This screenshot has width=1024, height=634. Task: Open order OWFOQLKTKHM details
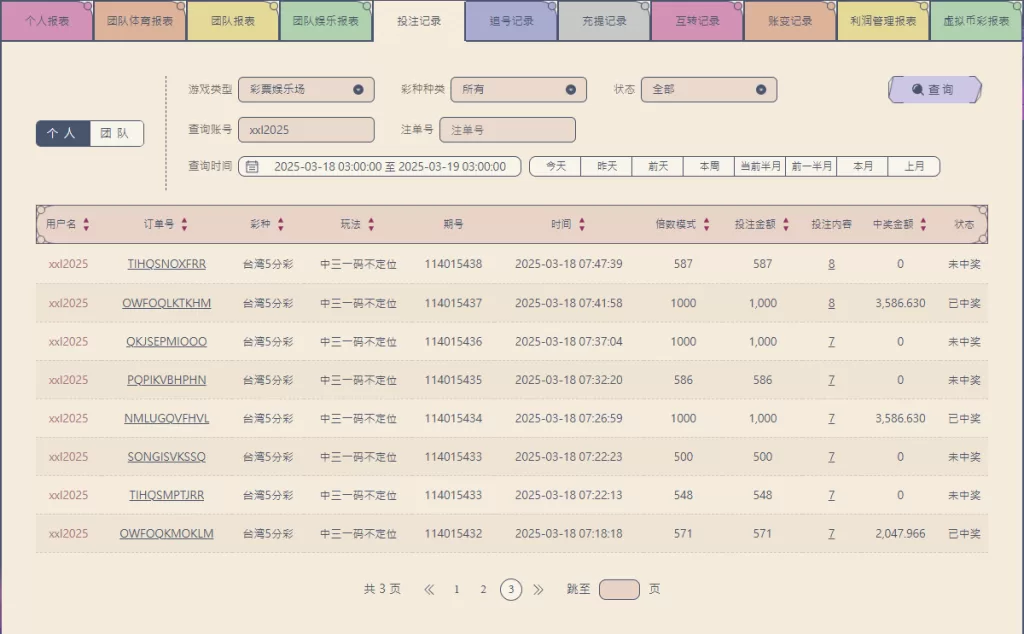pos(167,303)
